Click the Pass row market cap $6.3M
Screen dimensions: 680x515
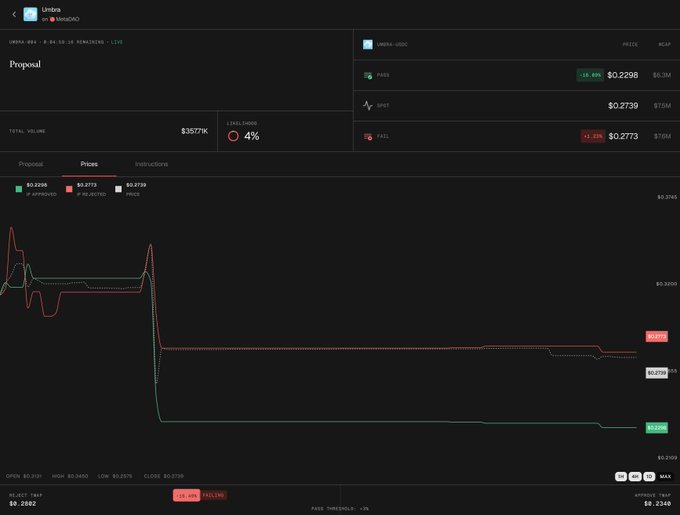pos(662,75)
